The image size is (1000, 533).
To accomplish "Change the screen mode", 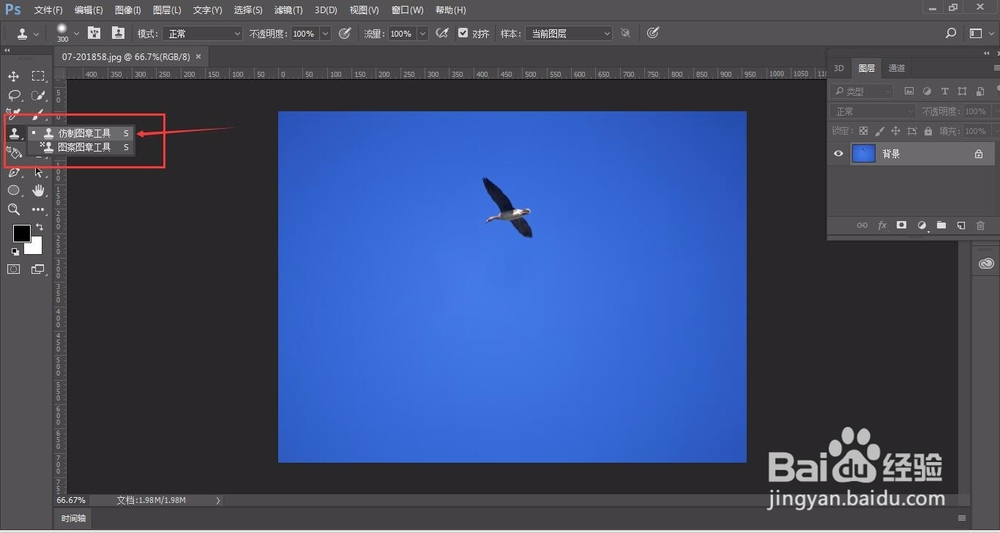I will click(x=38, y=269).
